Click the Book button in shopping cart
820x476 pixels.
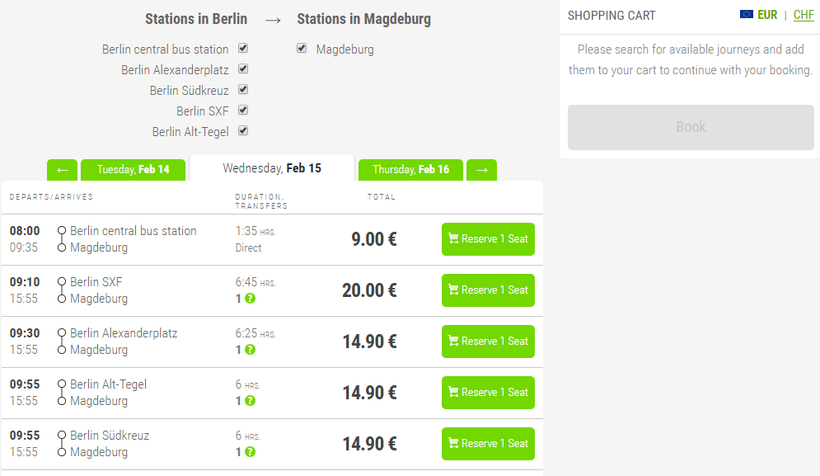690,127
